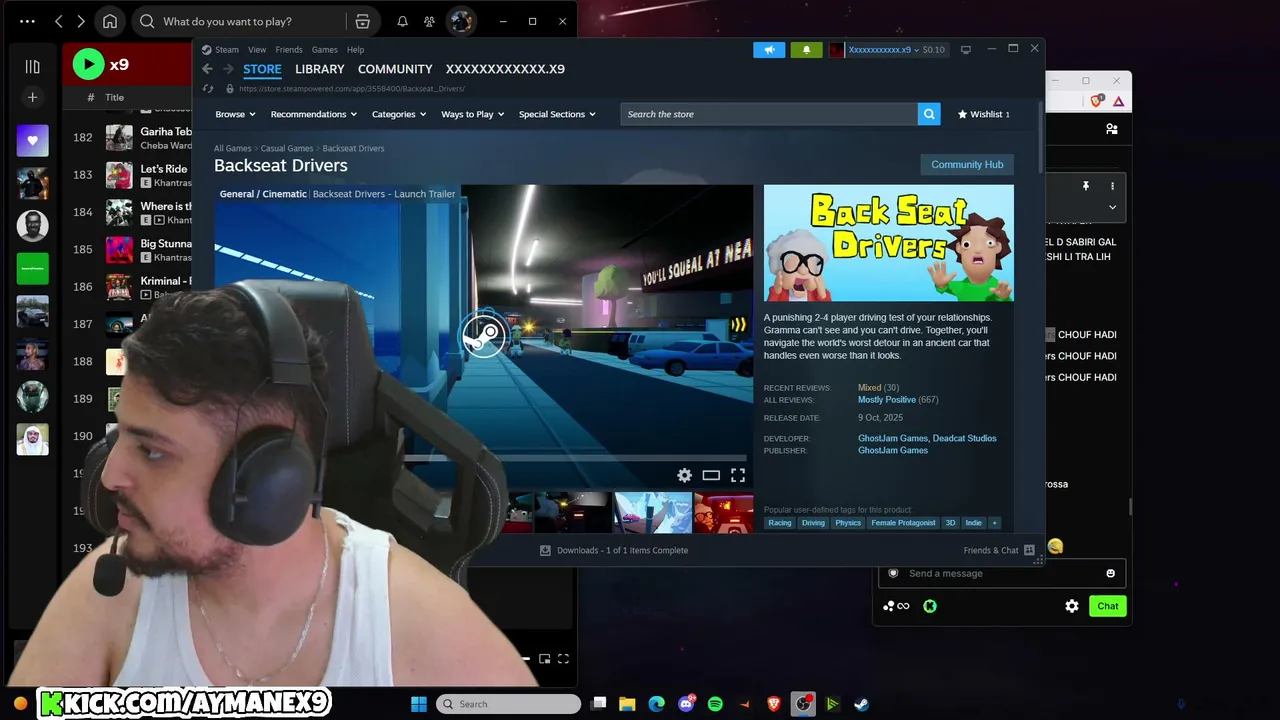Collapse the pinned chat message

coord(1112,207)
